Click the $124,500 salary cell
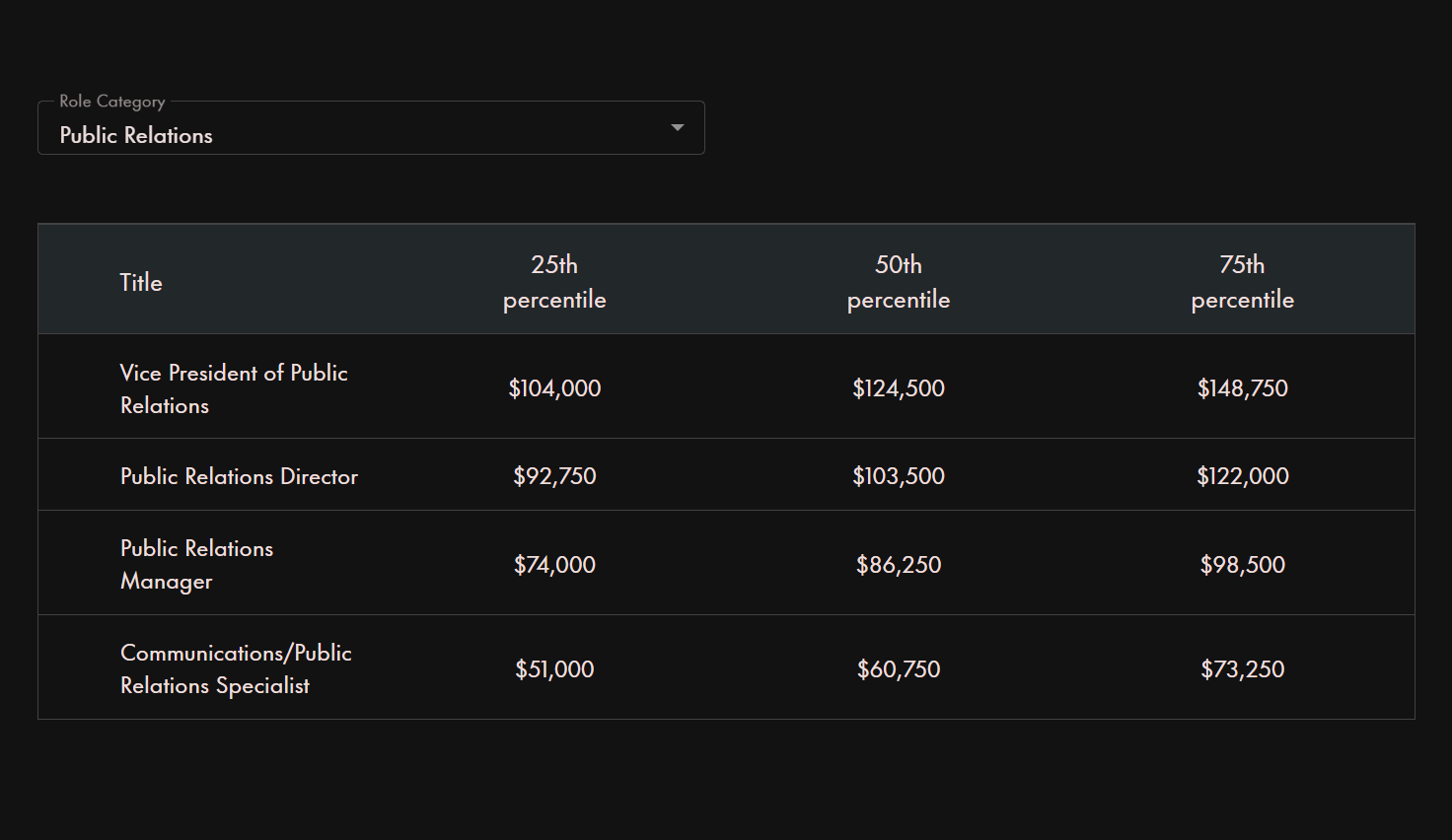 coord(898,388)
